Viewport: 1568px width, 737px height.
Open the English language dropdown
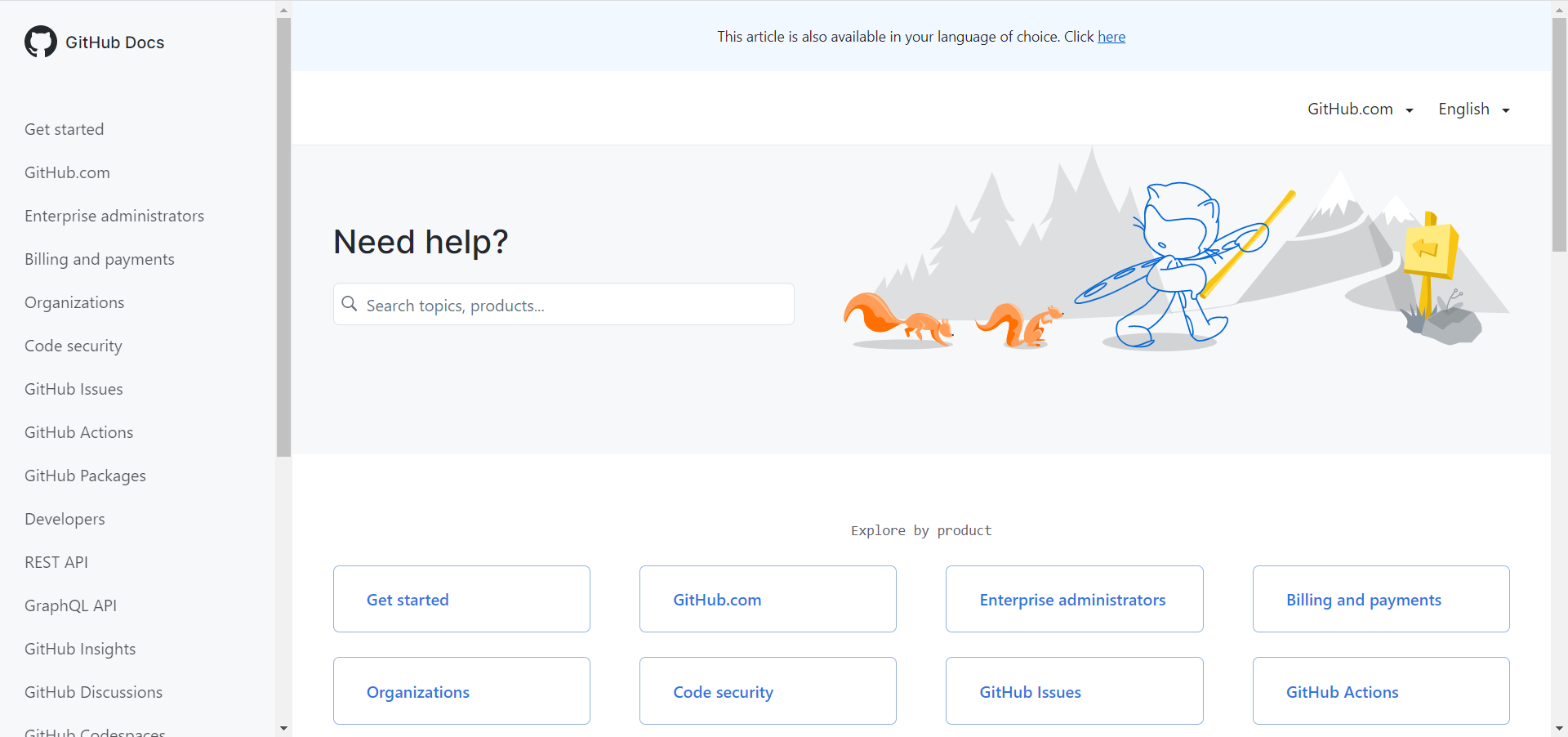[1474, 109]
